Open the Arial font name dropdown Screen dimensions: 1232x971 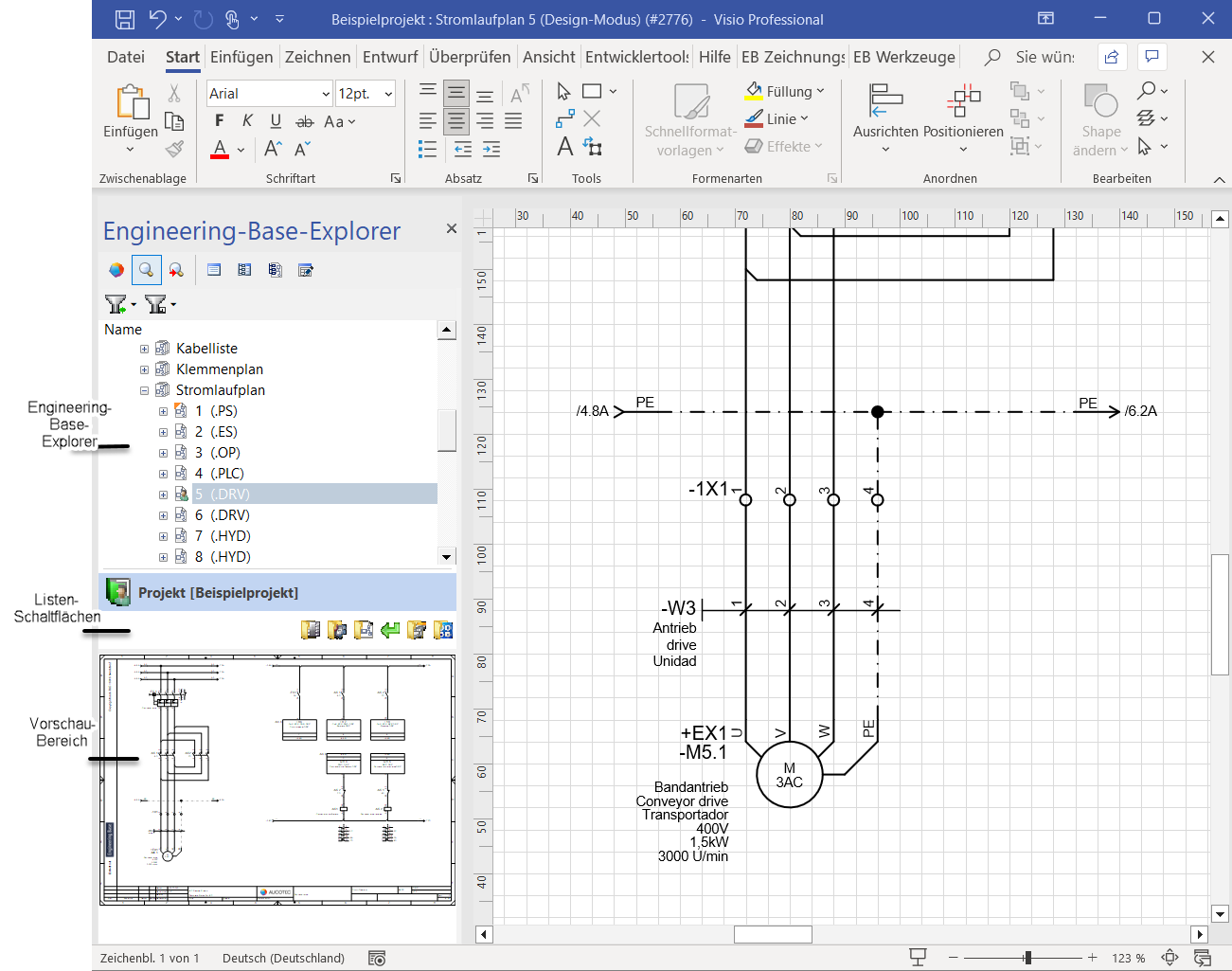tap(325, 94)
